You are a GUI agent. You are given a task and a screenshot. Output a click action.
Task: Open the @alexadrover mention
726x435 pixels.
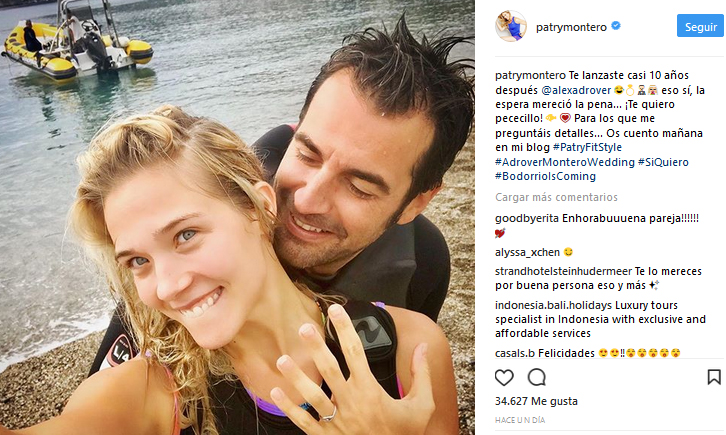point(576,90)
